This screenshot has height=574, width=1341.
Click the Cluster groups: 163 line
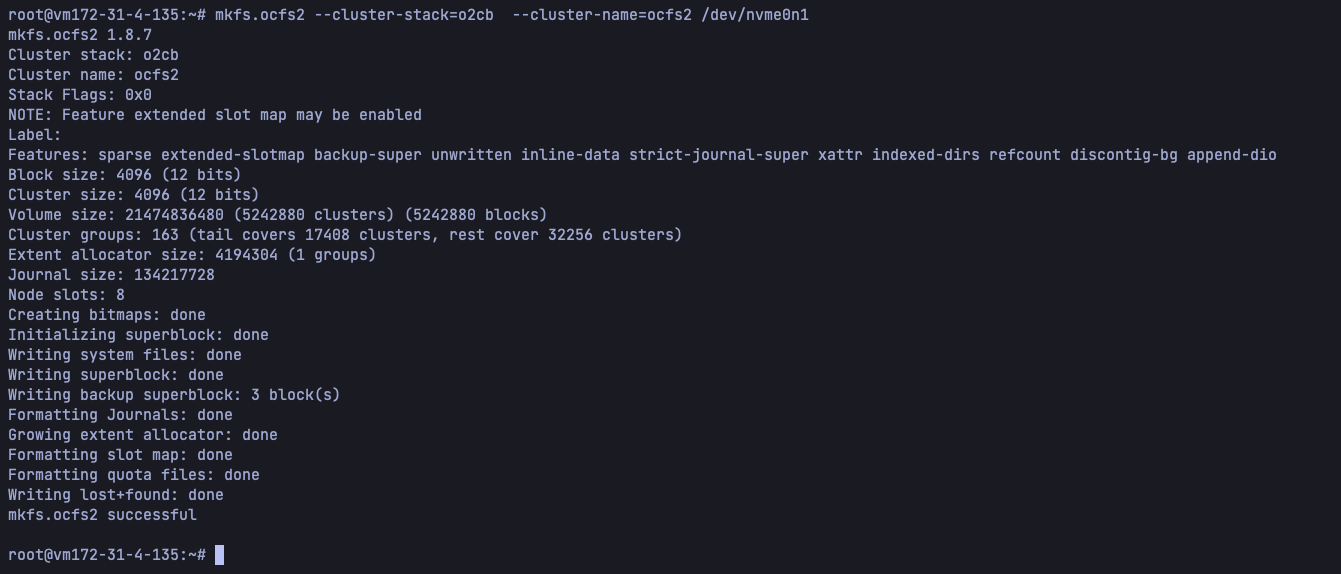pos(345,235)
